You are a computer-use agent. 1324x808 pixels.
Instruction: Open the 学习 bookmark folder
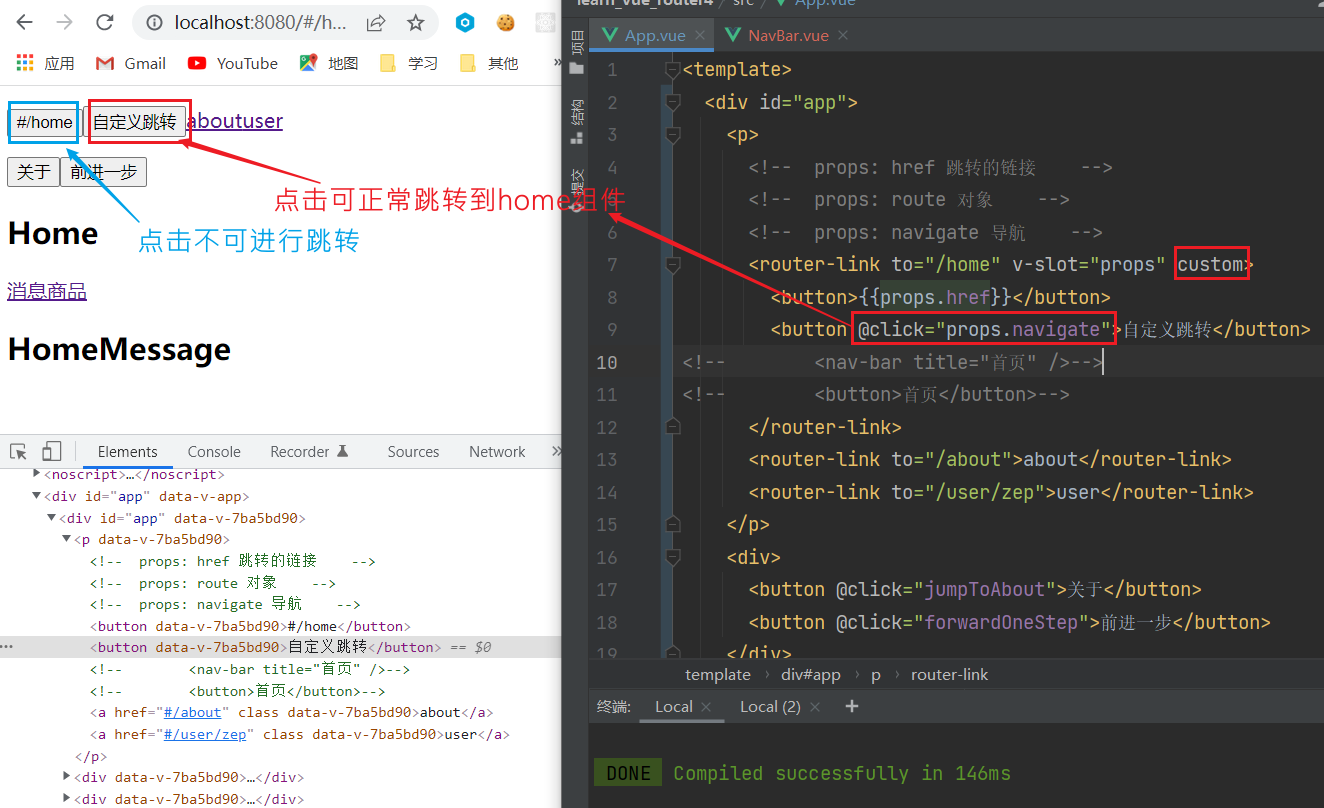click(409, 63)
